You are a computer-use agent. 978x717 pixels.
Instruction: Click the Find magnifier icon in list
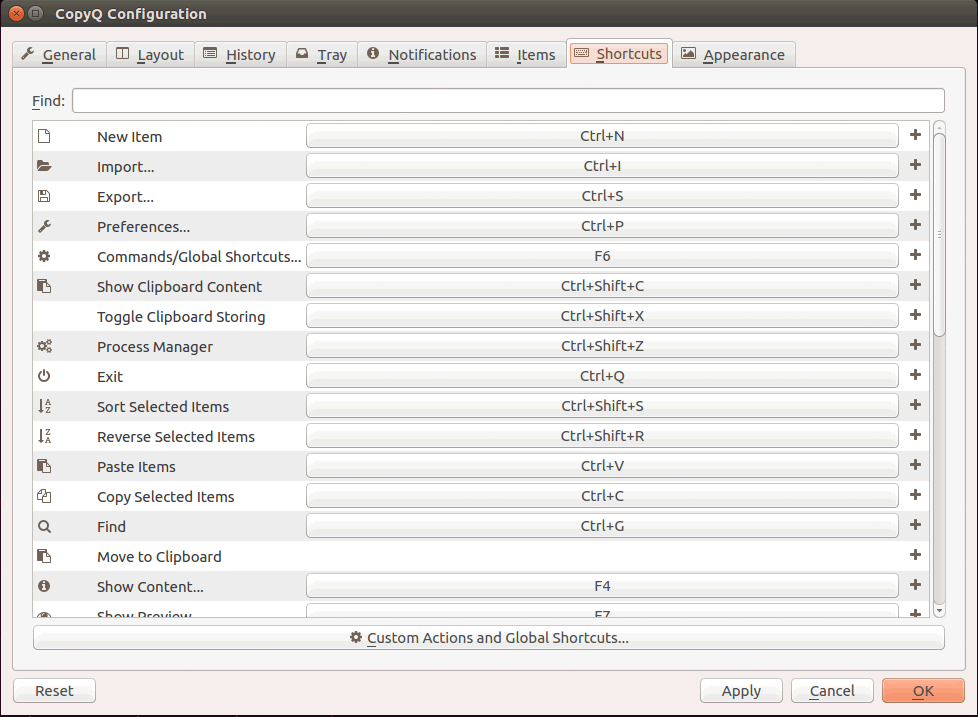[x=44, y=526]
